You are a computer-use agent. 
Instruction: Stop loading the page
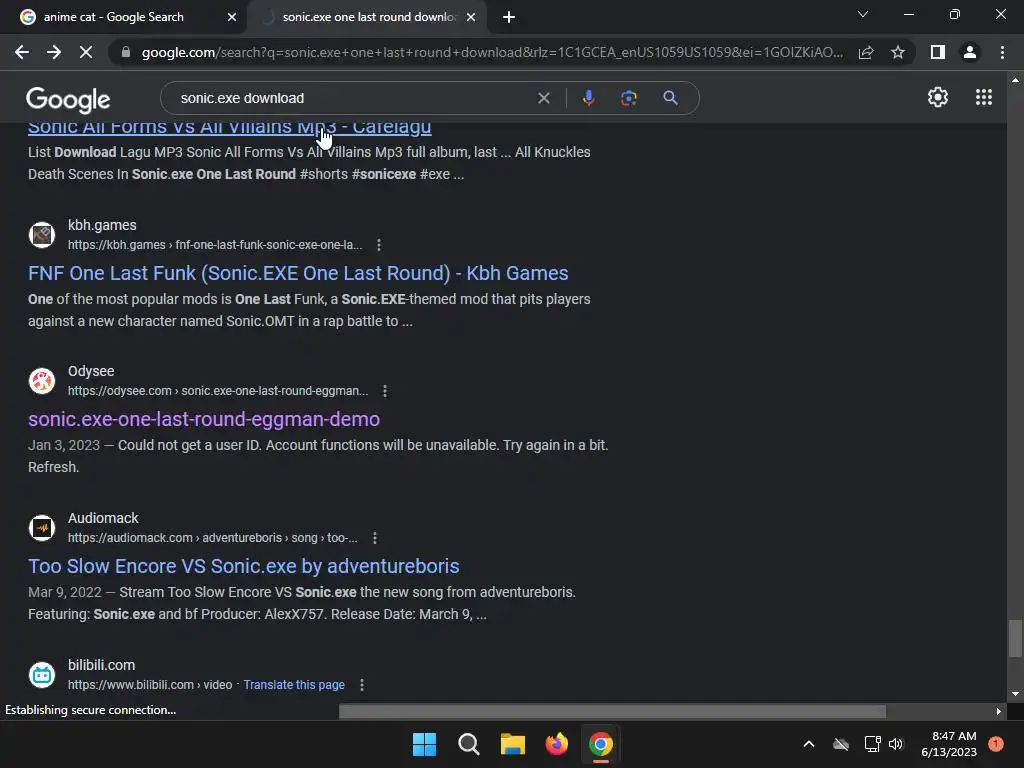click(x=86, y=52)
